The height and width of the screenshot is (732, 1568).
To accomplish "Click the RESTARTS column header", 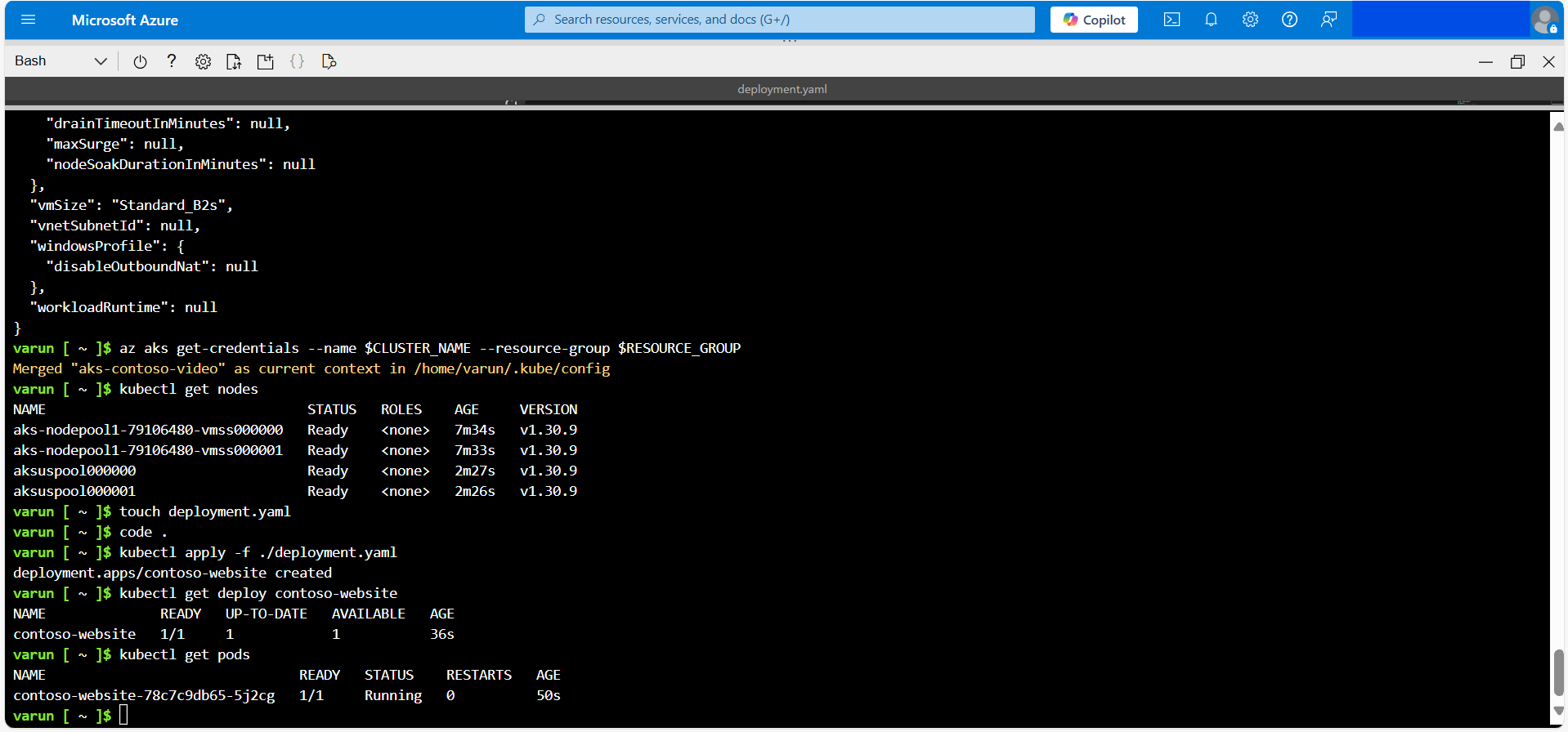I will pos(479,675).
